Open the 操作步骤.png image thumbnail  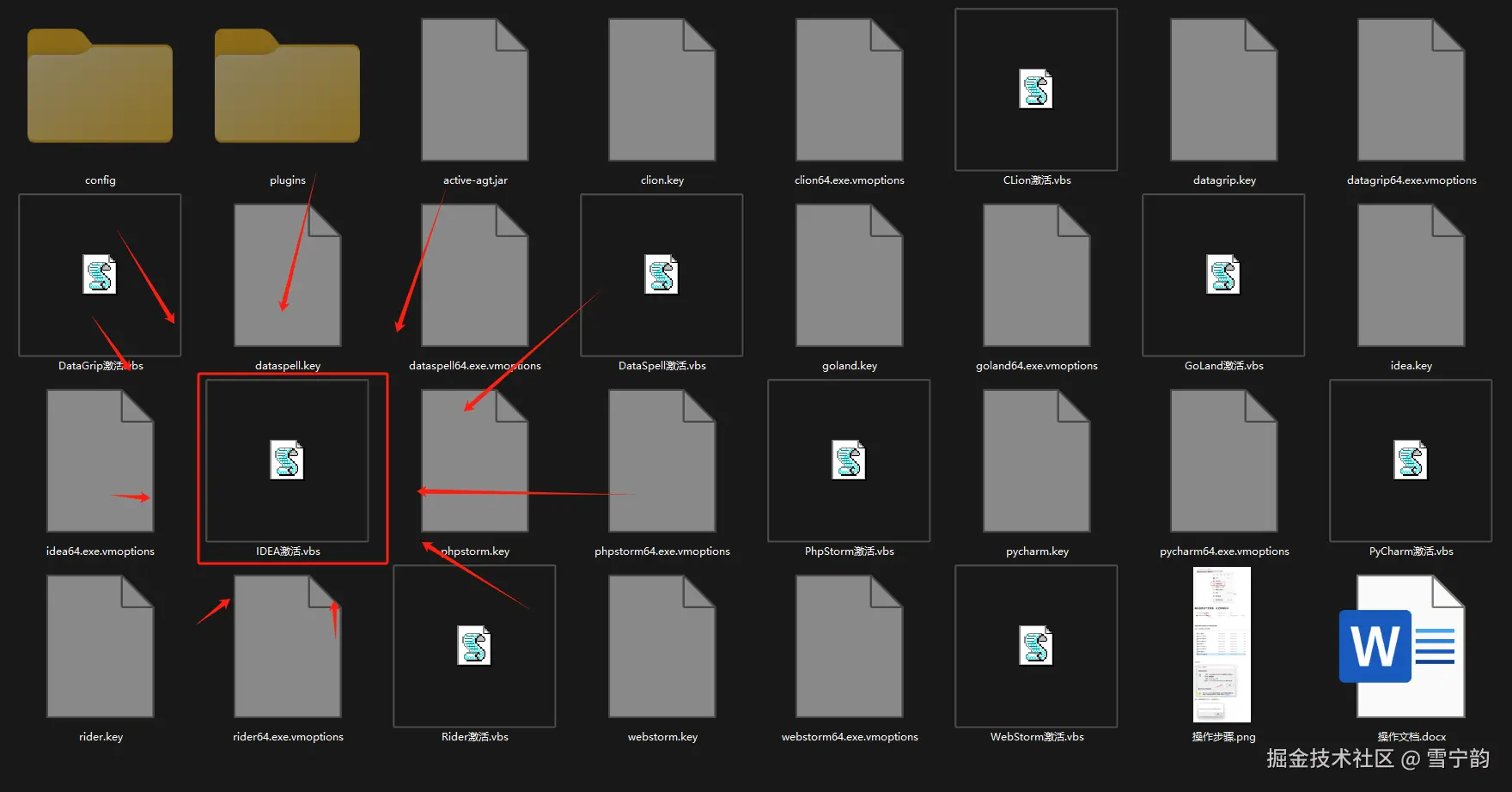1222,644
